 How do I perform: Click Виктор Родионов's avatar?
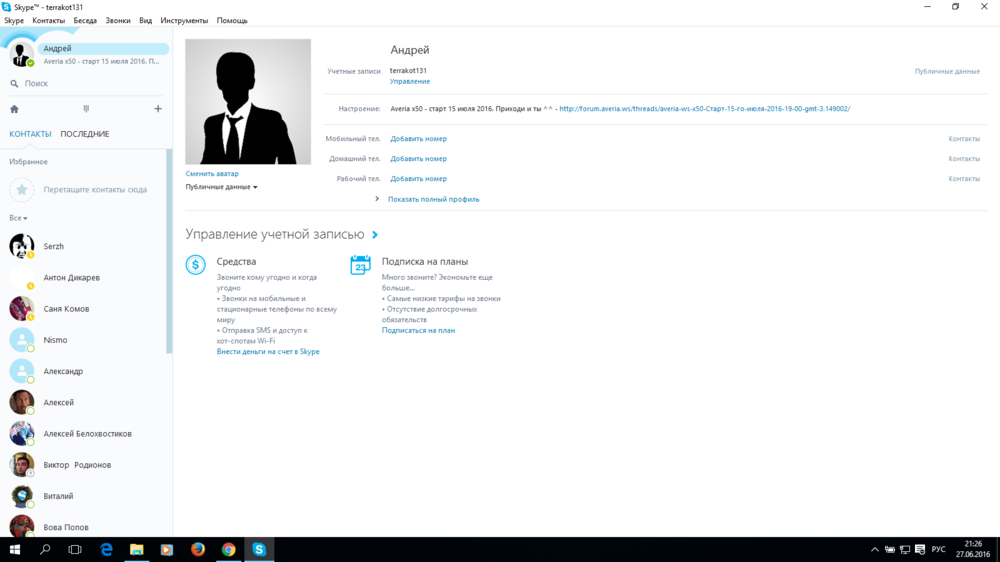coord(21,464)
